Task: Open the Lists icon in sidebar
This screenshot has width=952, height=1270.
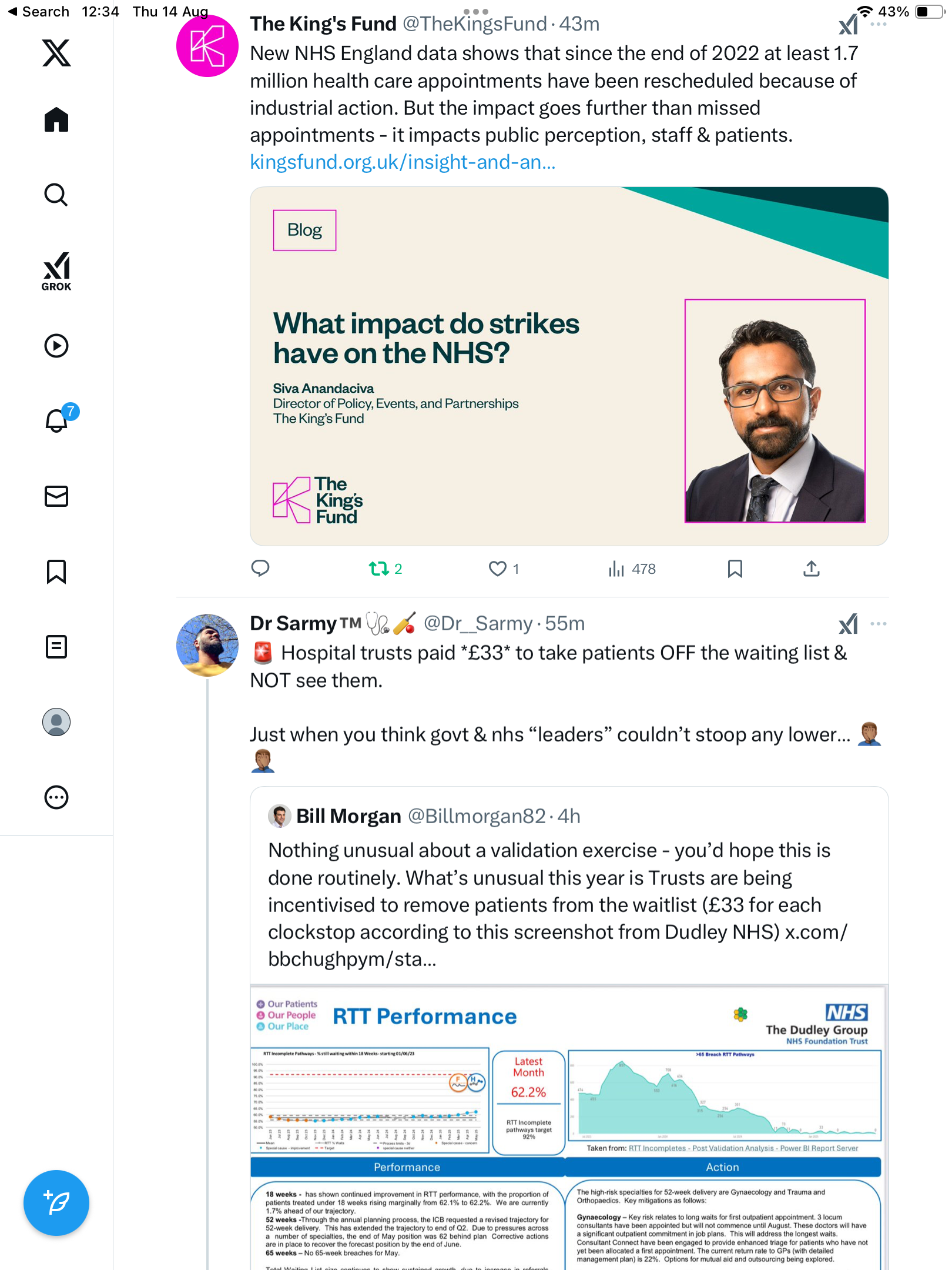Action: coord(56,647)
